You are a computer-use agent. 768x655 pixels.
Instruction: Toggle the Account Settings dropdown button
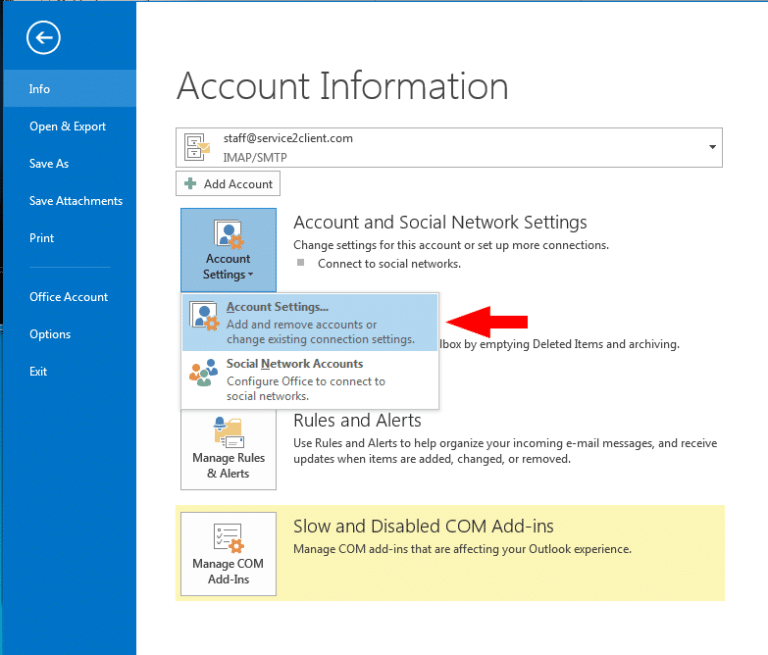228,250
